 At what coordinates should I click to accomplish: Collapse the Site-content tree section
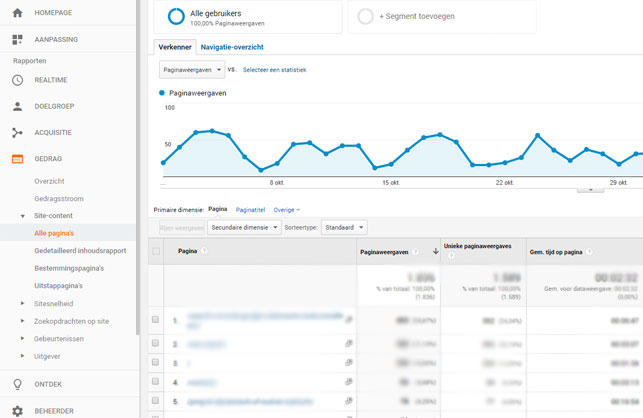point(23,216)
